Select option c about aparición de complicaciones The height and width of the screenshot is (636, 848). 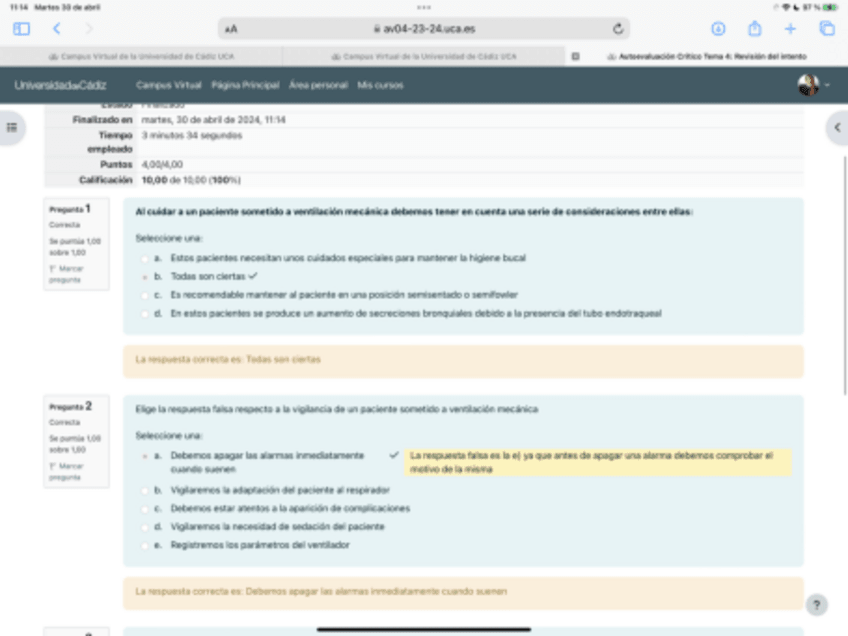(144, 509)
